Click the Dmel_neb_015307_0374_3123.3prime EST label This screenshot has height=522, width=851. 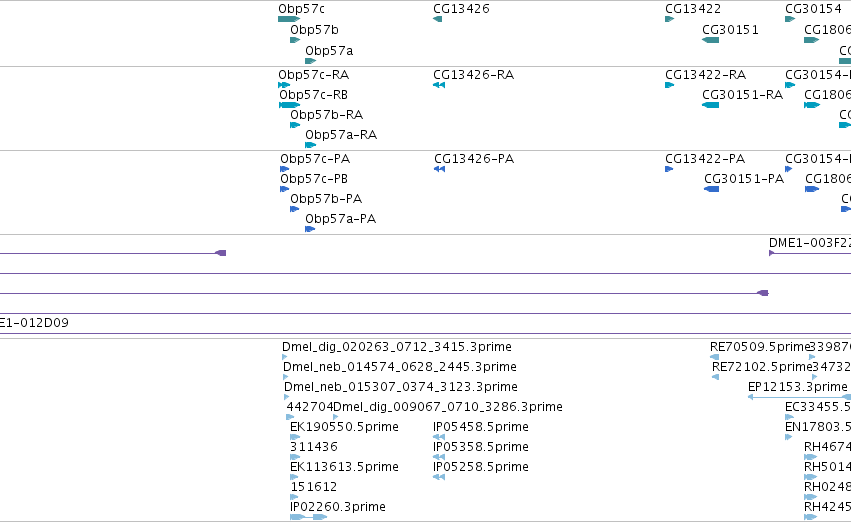pos(401,387)
